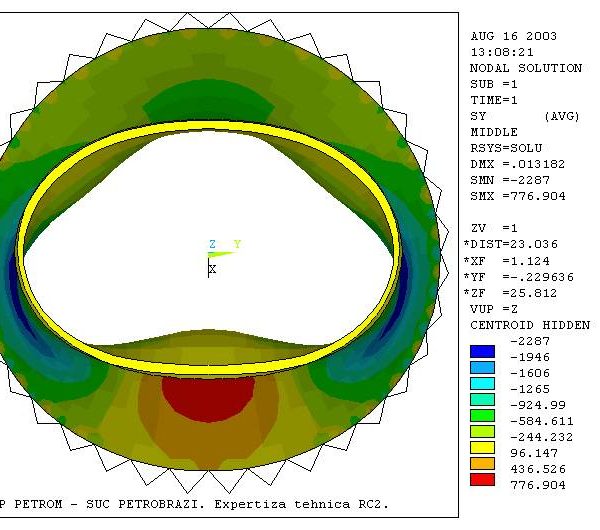This screenshot has height=530, width=600.
Task: Click the red swatch in the contour legend
Action: tap(482, 480)
